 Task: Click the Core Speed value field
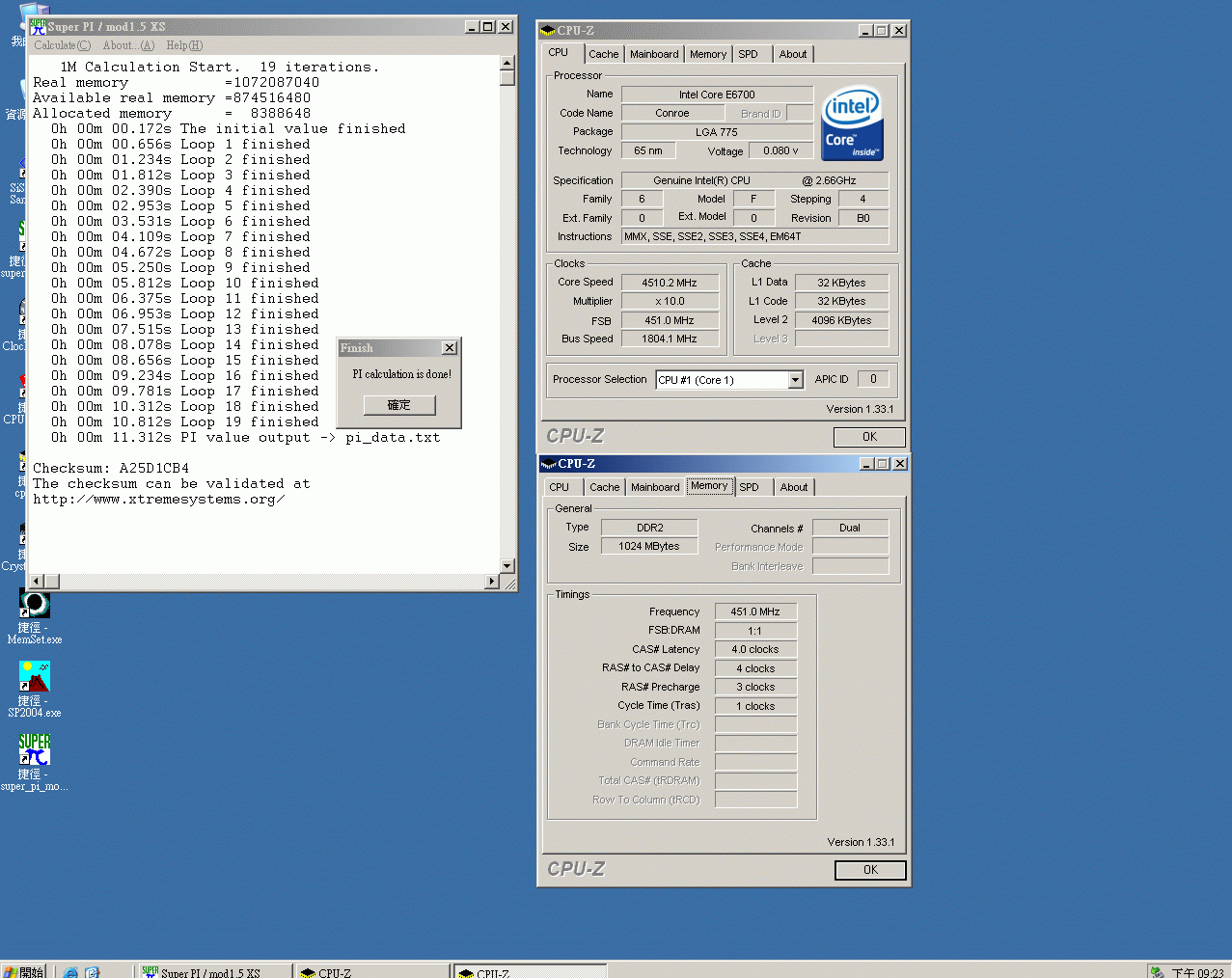(x=670, y=283)
